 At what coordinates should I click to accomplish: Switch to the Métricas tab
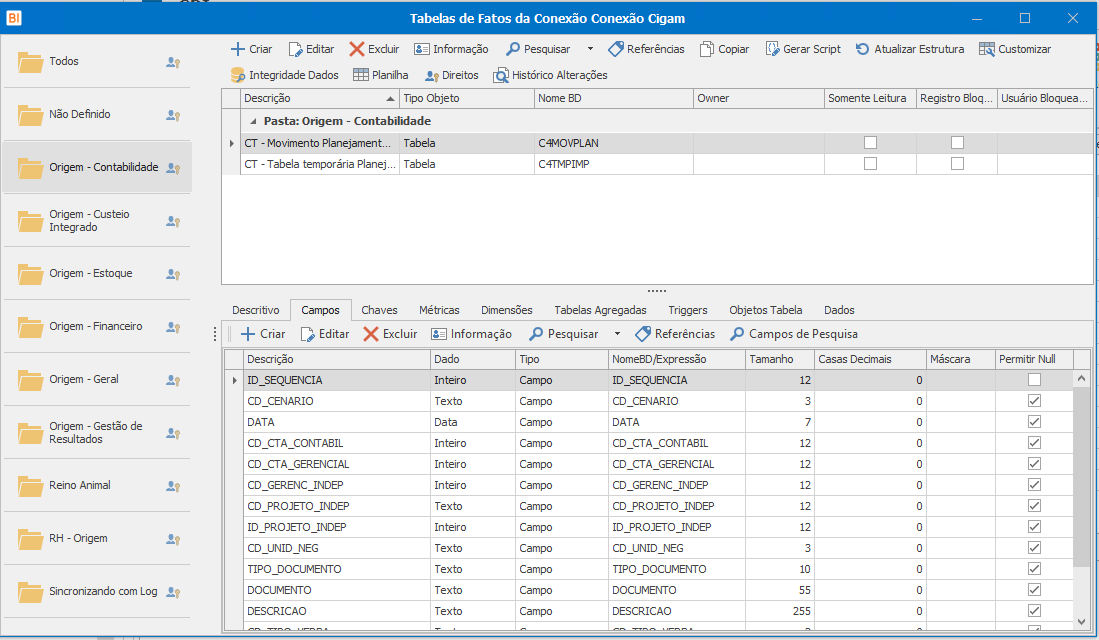[439, 310]
